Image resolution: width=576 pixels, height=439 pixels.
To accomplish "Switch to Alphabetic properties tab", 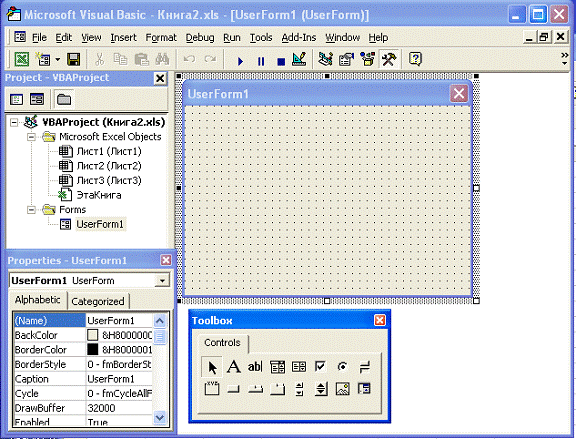I will 37,300.
